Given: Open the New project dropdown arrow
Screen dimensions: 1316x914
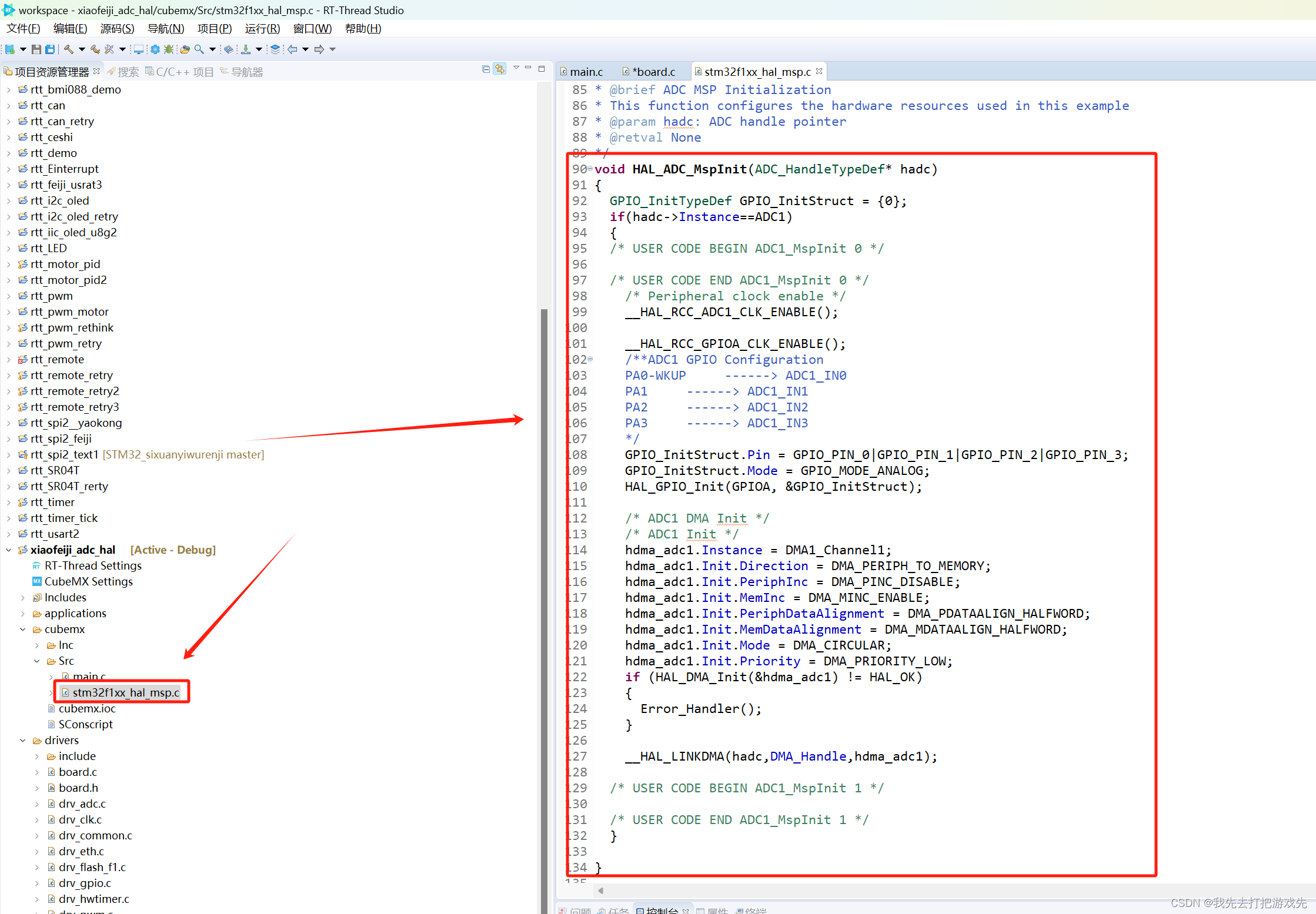Looking at the screenshot, I should click(x=23, y=49).
